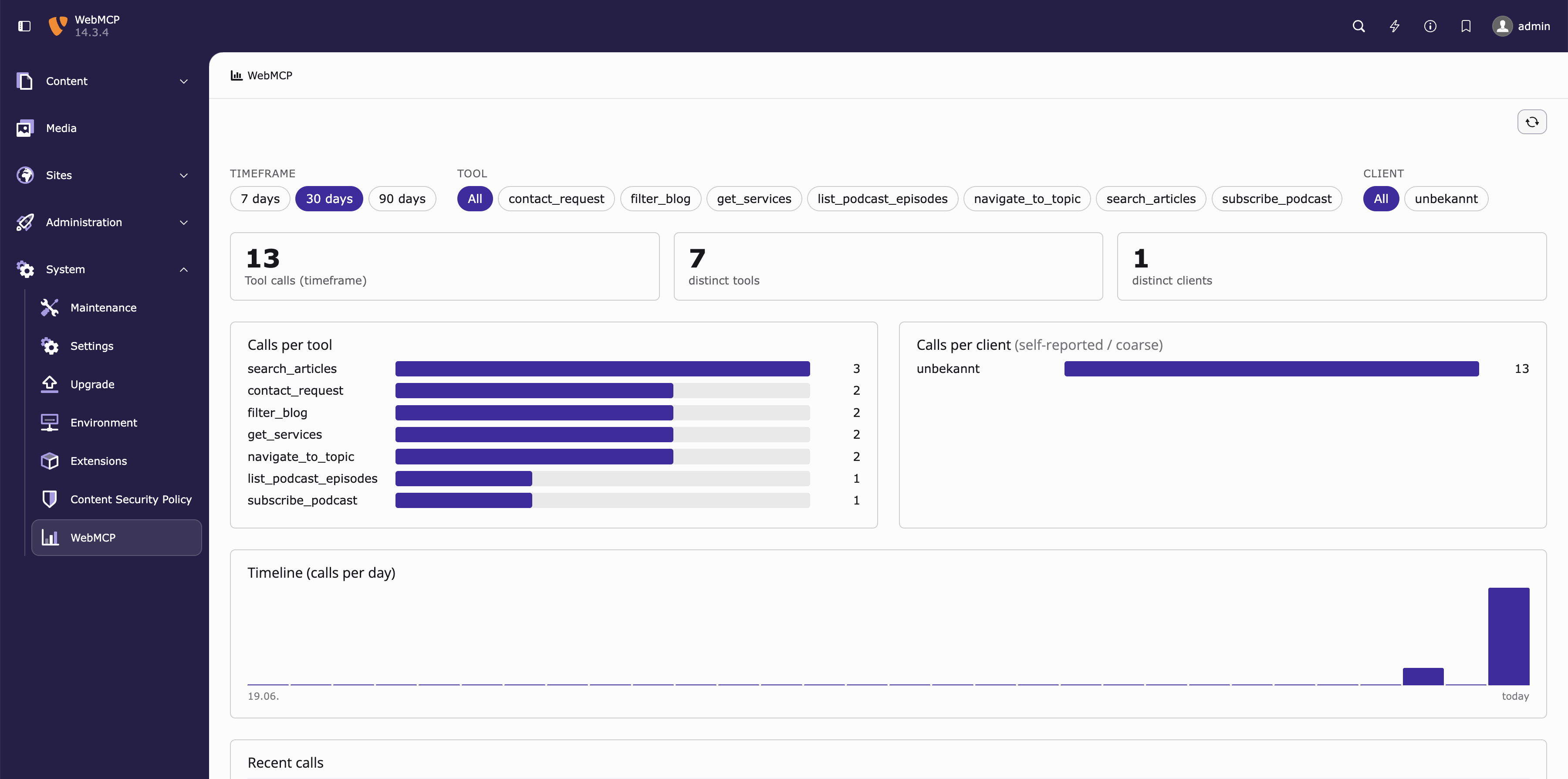
Task: Open the Content Security Policy module
Action: (116, 499)
